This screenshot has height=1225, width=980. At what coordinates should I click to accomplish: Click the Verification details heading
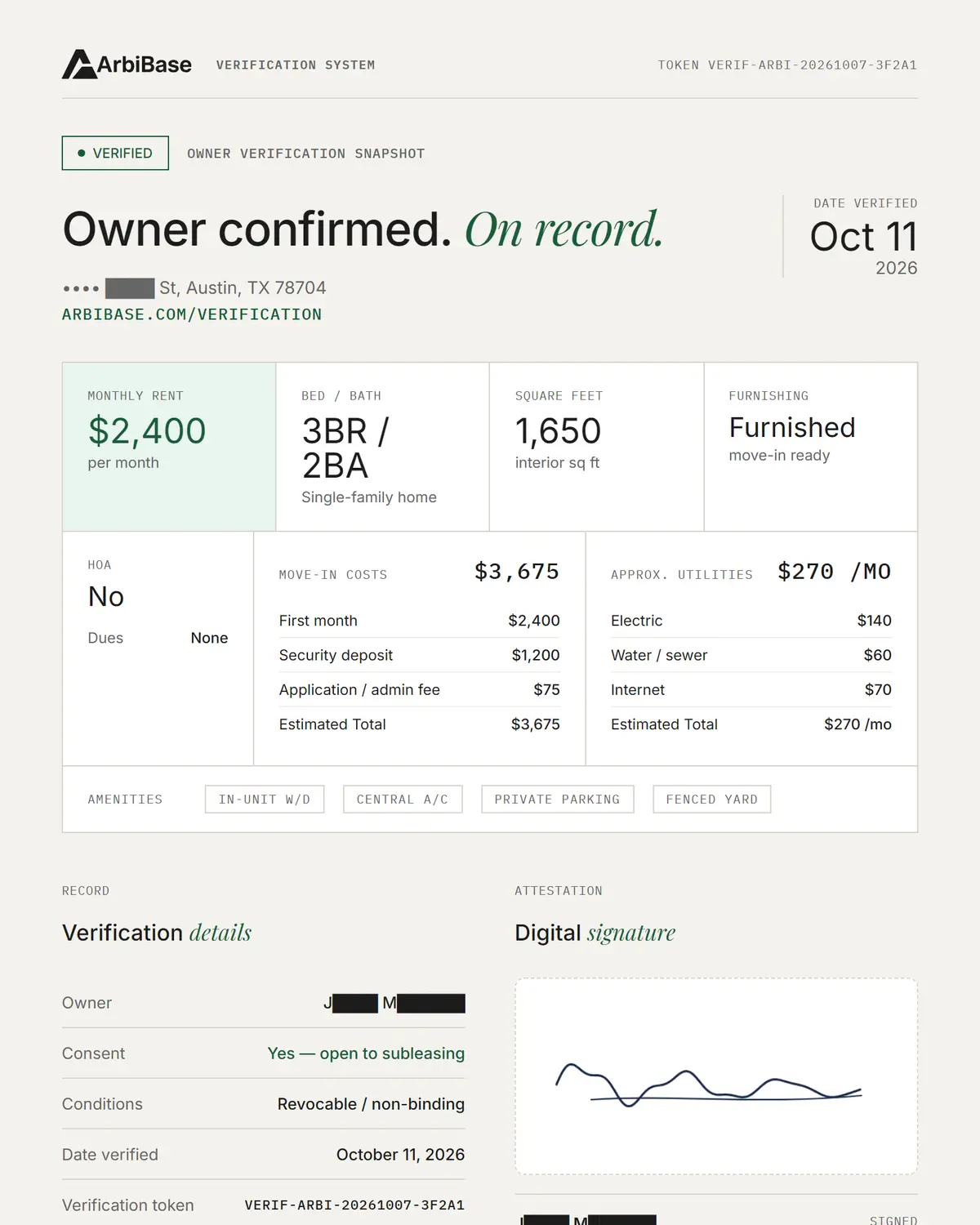tap(157, 933)
